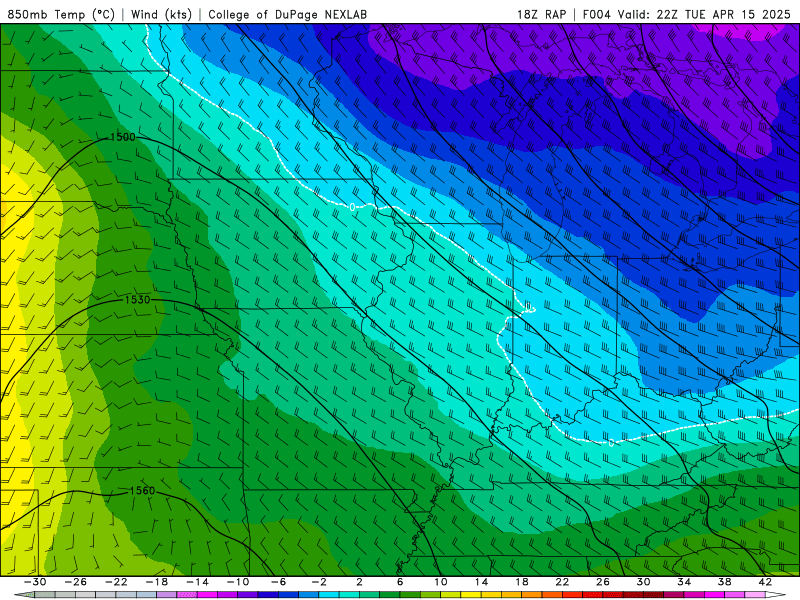The width and height of the screenshot is (800, 600).
Task: Click the '850mb Temp (°C)' title text
Action: [x=61, y=14]
